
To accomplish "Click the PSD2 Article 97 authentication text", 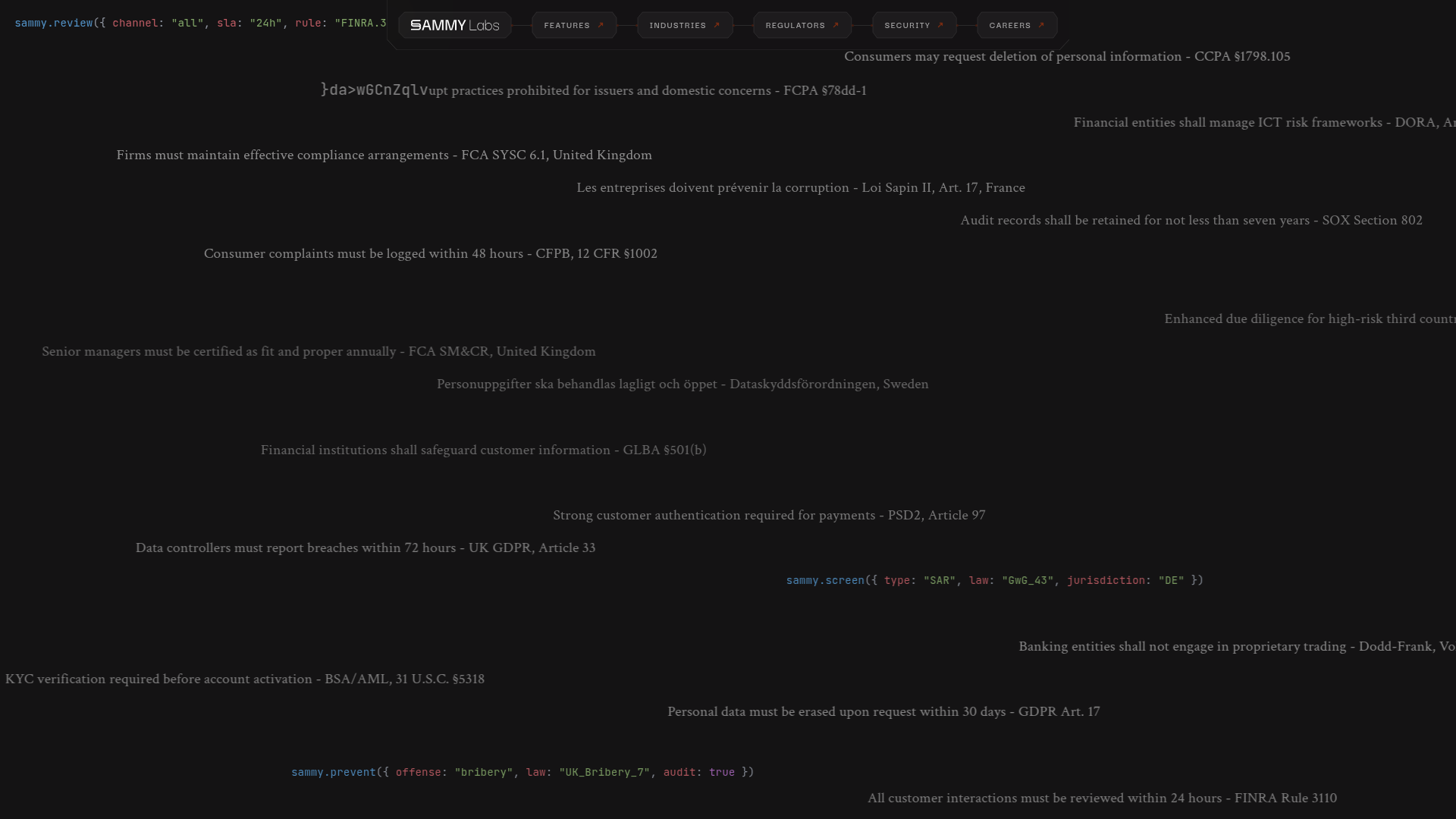I will click(x=769, y=516).
